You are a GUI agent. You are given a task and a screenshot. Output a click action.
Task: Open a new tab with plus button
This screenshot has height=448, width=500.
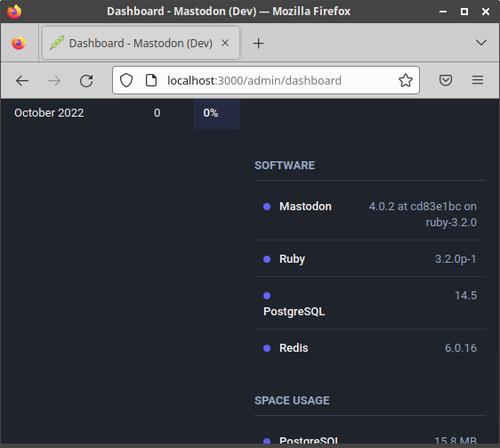pos(258,43)
